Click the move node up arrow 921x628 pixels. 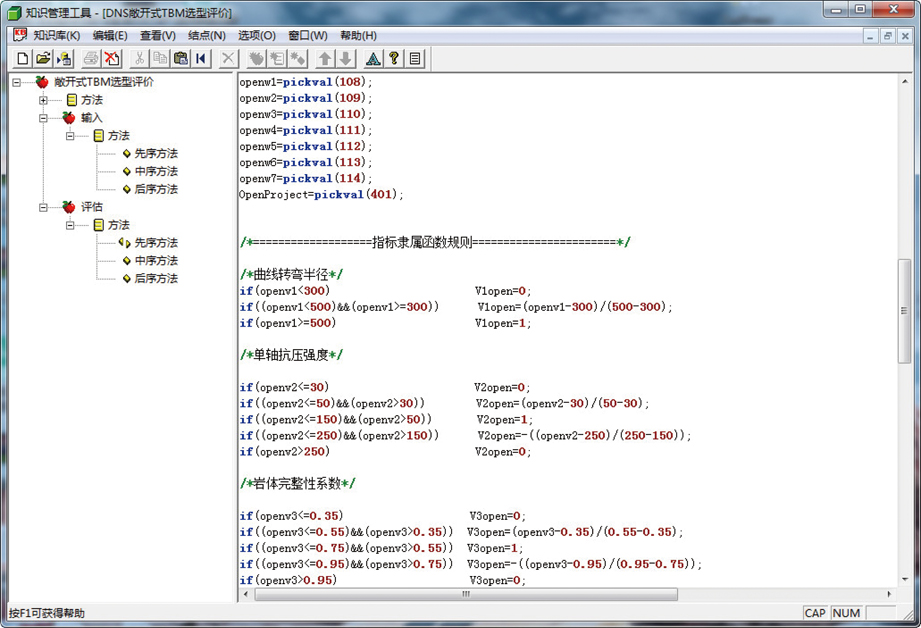[x=325, y=58]
